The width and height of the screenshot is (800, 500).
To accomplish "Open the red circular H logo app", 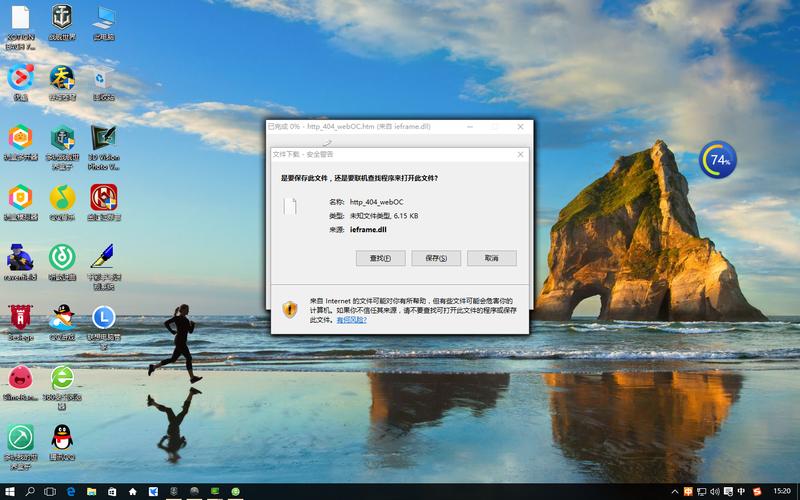I will click(x=104, y=197).
